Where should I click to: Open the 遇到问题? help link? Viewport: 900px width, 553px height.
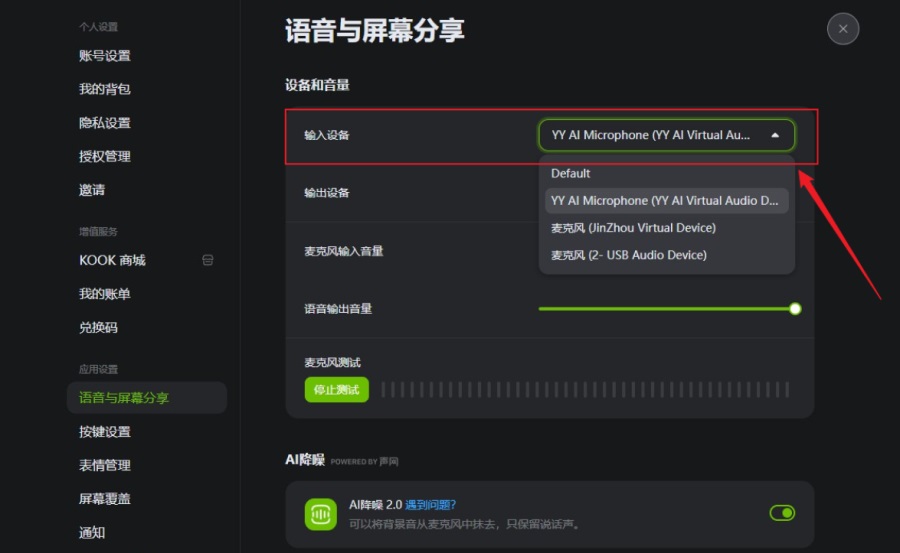click(430, 505)
